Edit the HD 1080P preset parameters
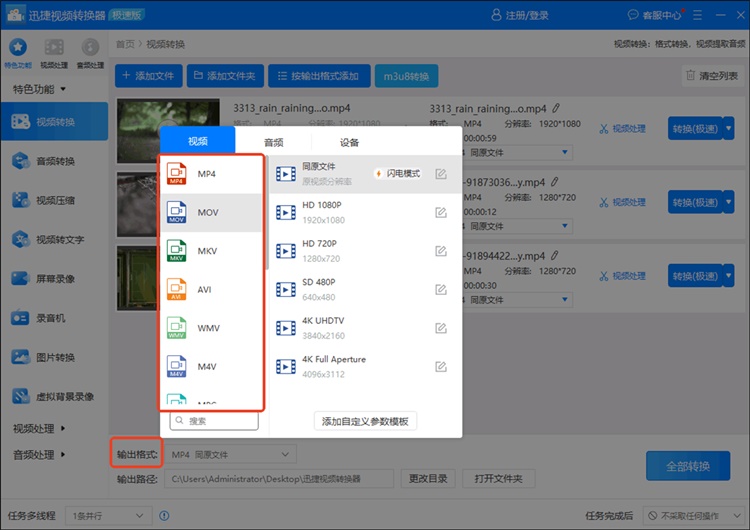 (x=441, y=212)
